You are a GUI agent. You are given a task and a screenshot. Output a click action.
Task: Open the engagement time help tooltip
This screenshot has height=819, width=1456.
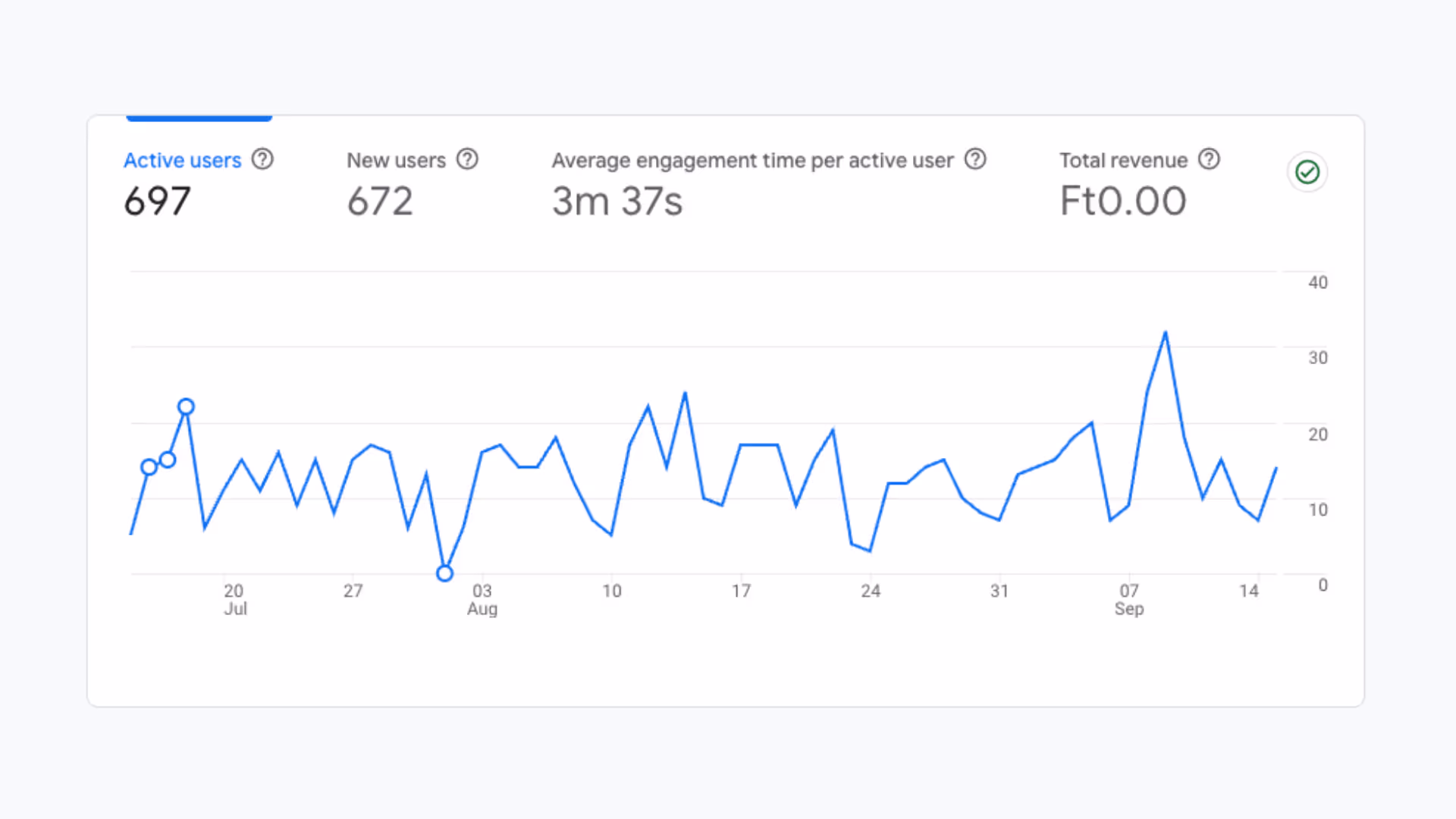[x=976, y=159]
